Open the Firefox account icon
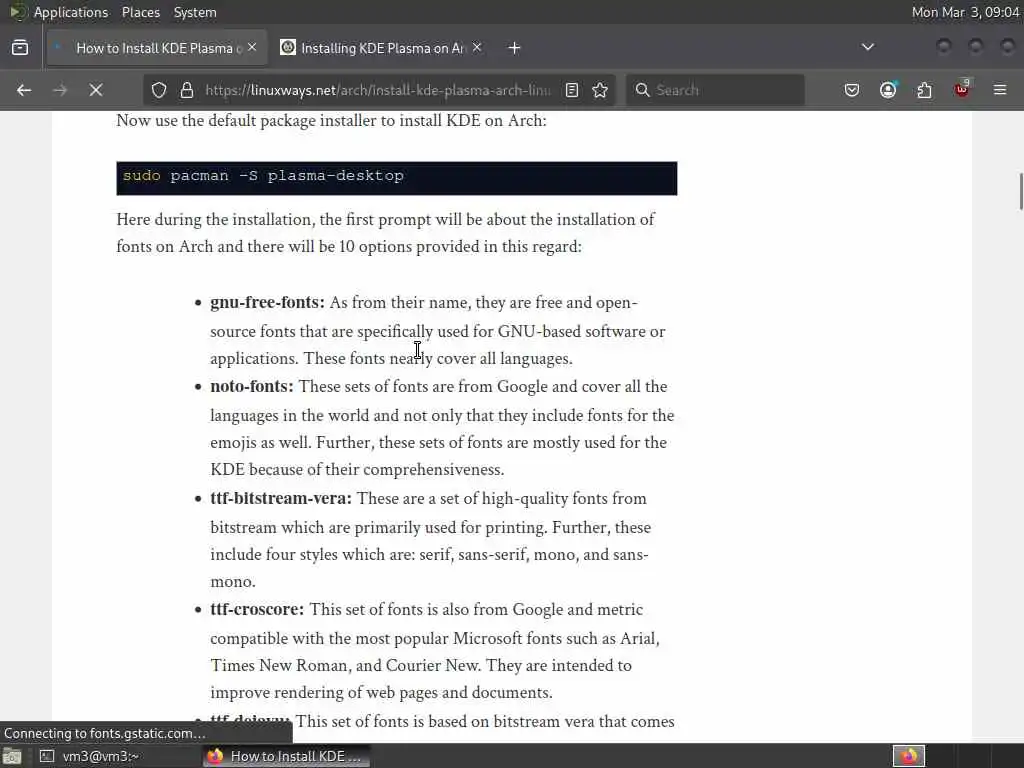This screenshot has height=768, width=1024. coord(888,90)
